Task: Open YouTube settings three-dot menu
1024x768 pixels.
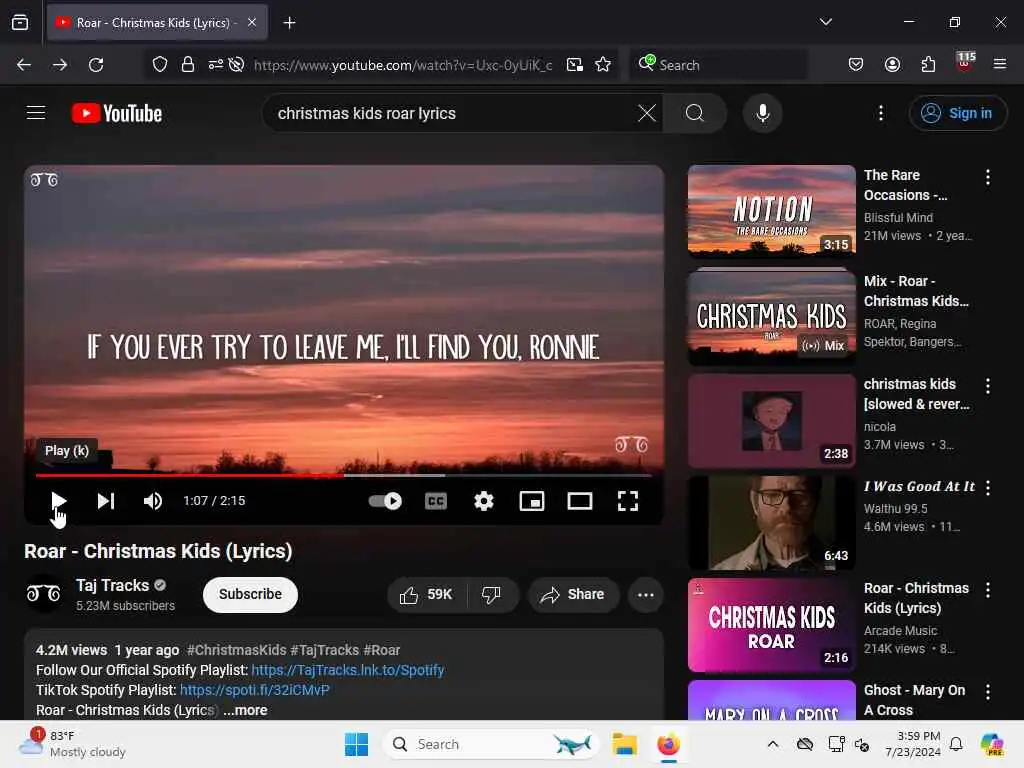Action: tap(881, 113)
